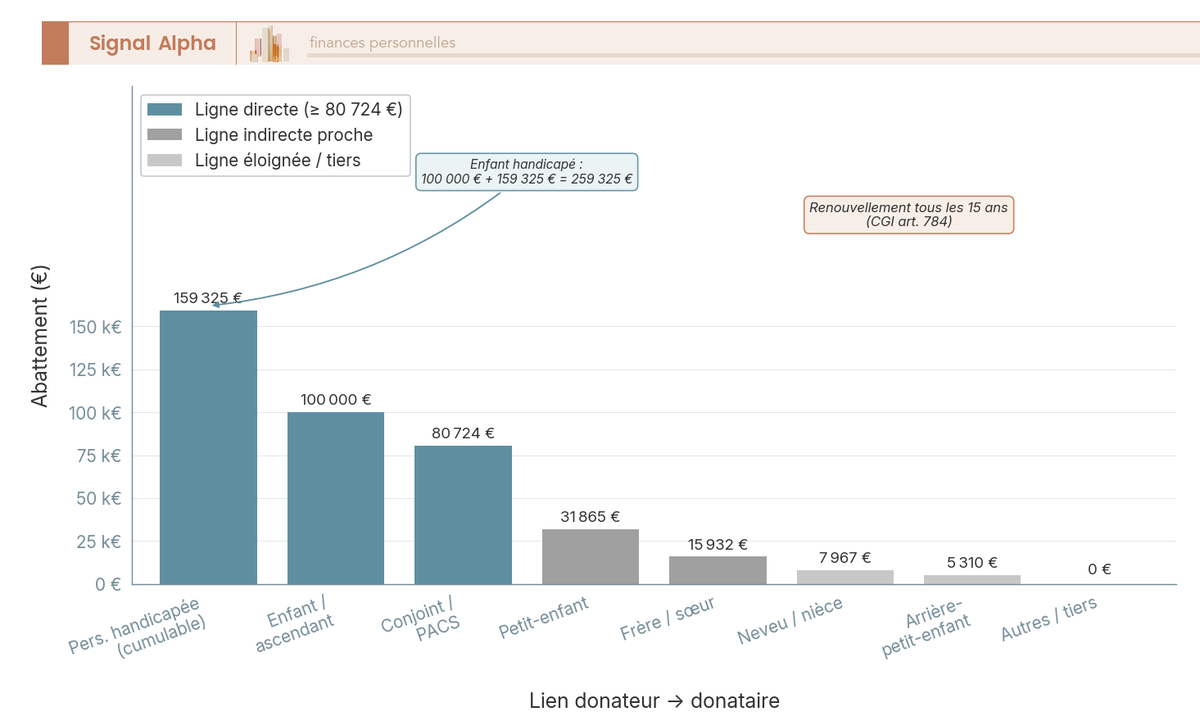Click the 'Neveu / nièce' axis label
The height and width of the screenshot is (721, 1200).
[790, 621]
